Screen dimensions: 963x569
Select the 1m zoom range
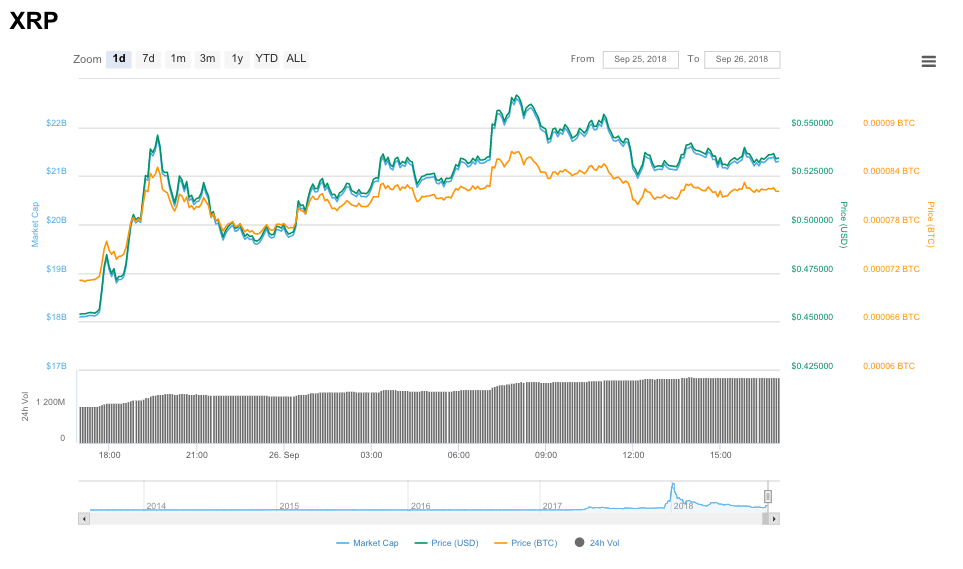click(178, 59)
